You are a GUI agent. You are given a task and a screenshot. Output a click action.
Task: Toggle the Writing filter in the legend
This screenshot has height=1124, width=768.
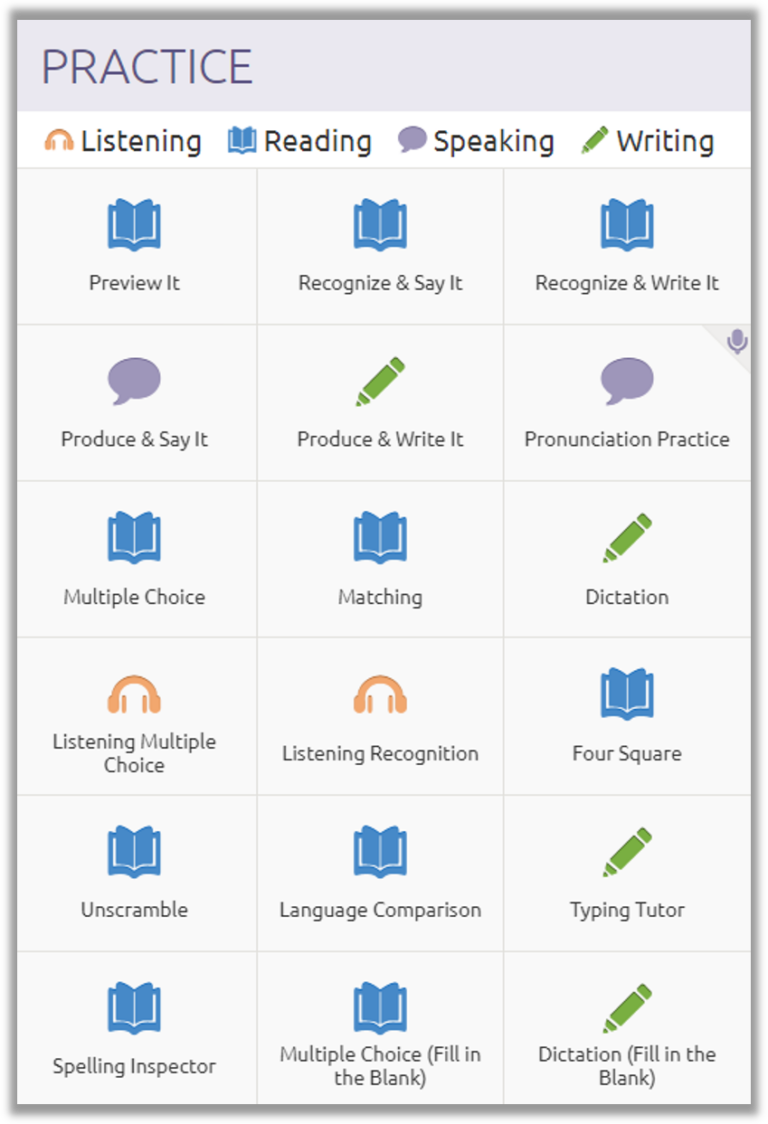(x=647, y=140)
